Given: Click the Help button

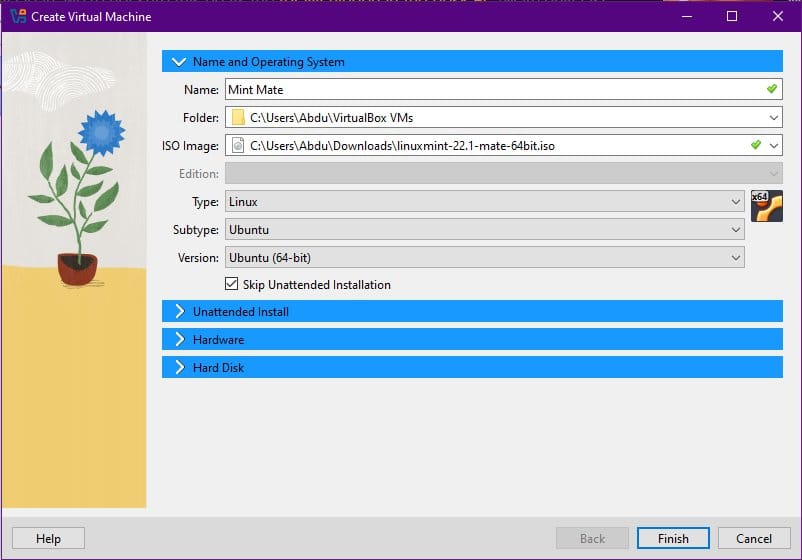Looking at the screenshot, I should tap(48, 539).
